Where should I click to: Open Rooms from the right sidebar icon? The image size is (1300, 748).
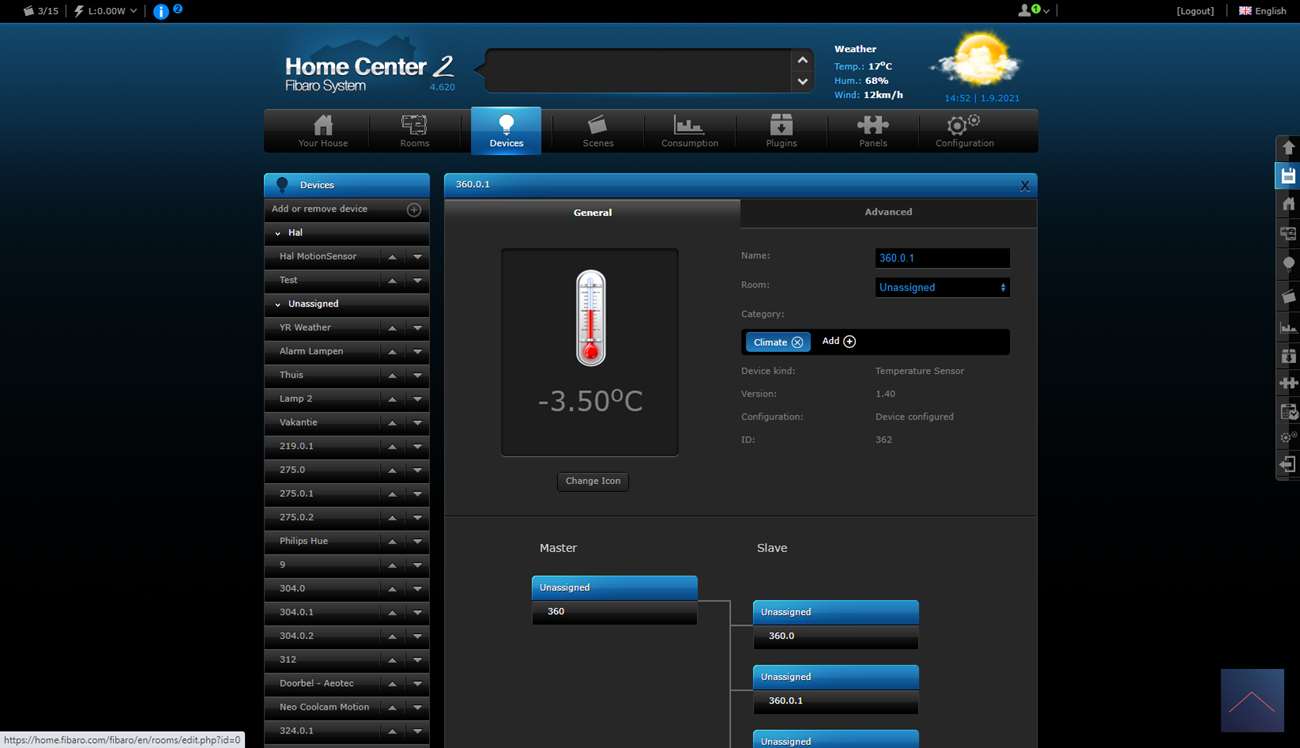1288,234
